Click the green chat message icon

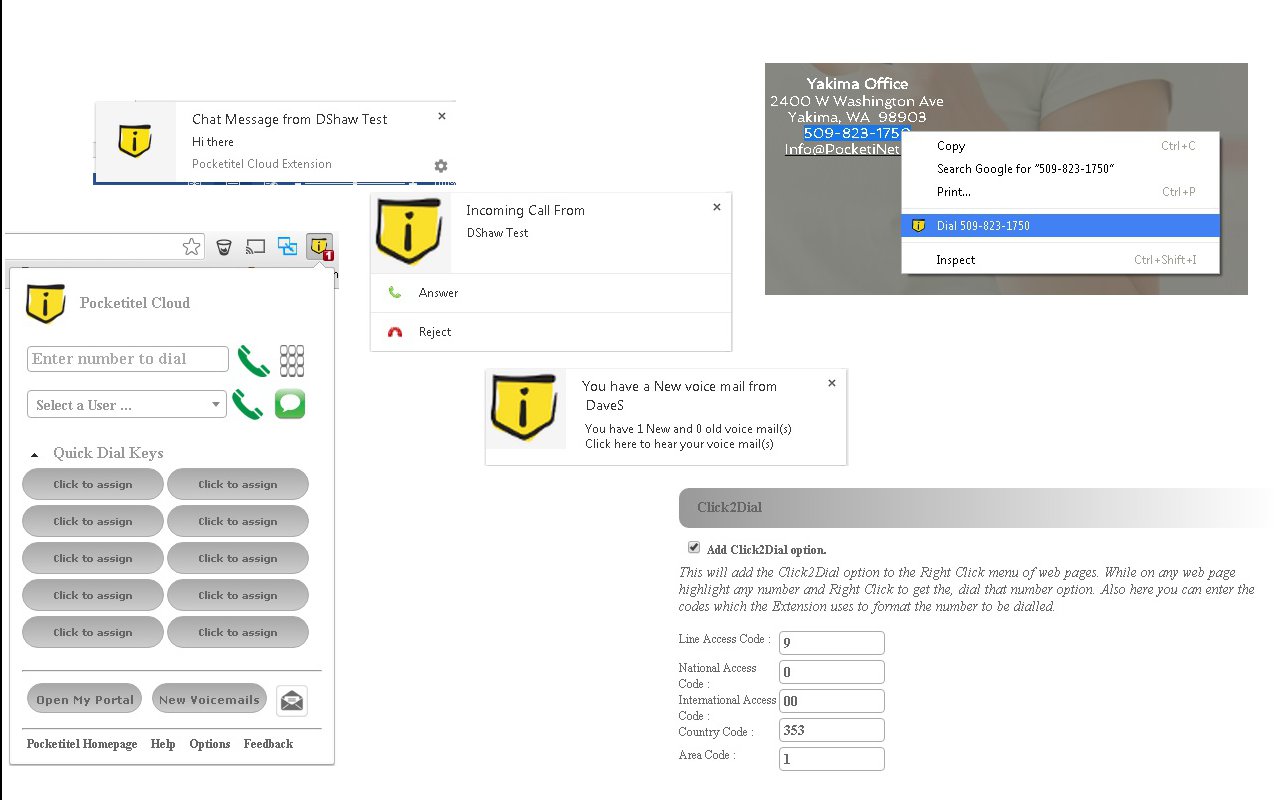290,404
